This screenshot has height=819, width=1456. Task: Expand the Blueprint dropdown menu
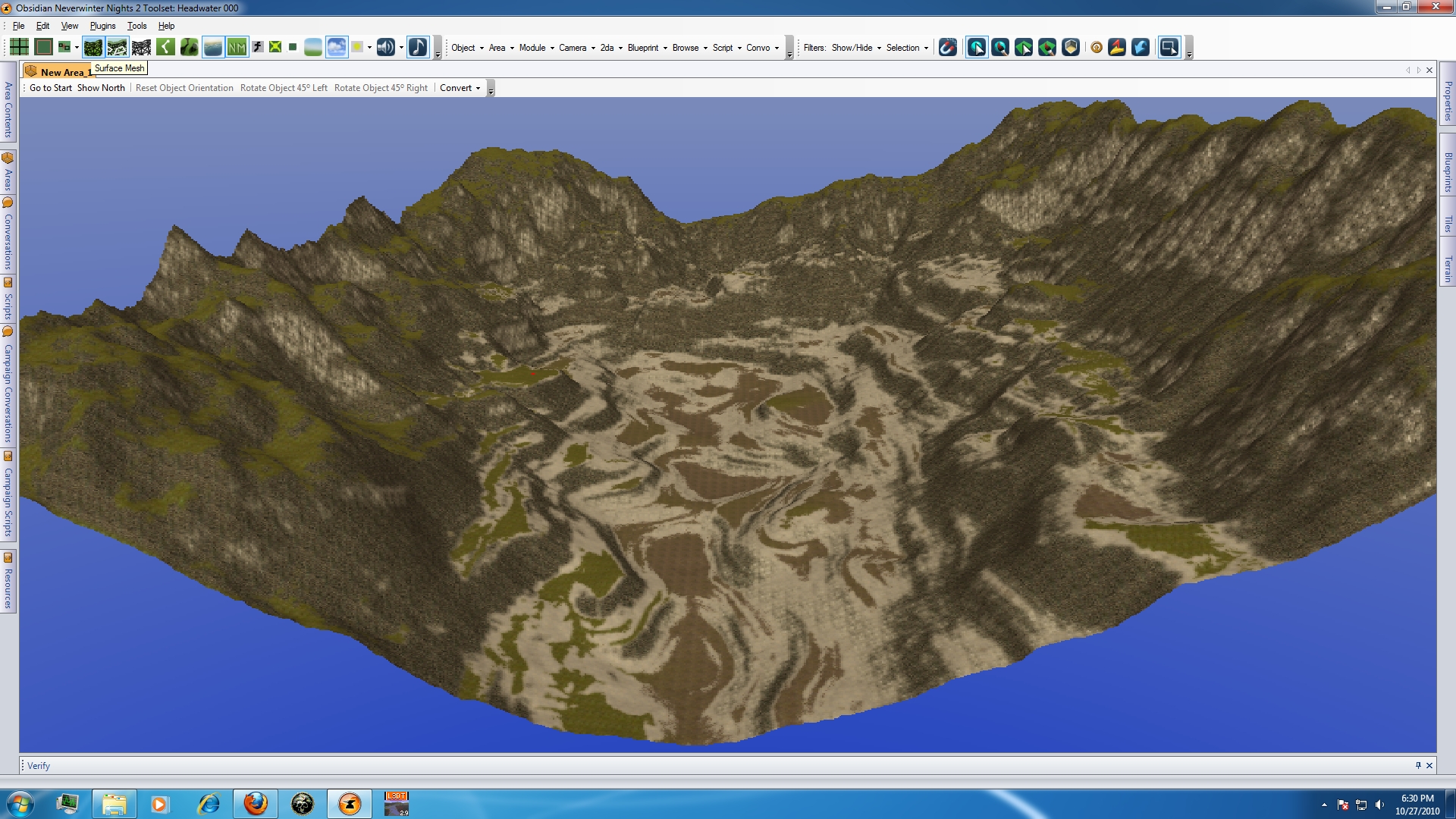(647, 48)
